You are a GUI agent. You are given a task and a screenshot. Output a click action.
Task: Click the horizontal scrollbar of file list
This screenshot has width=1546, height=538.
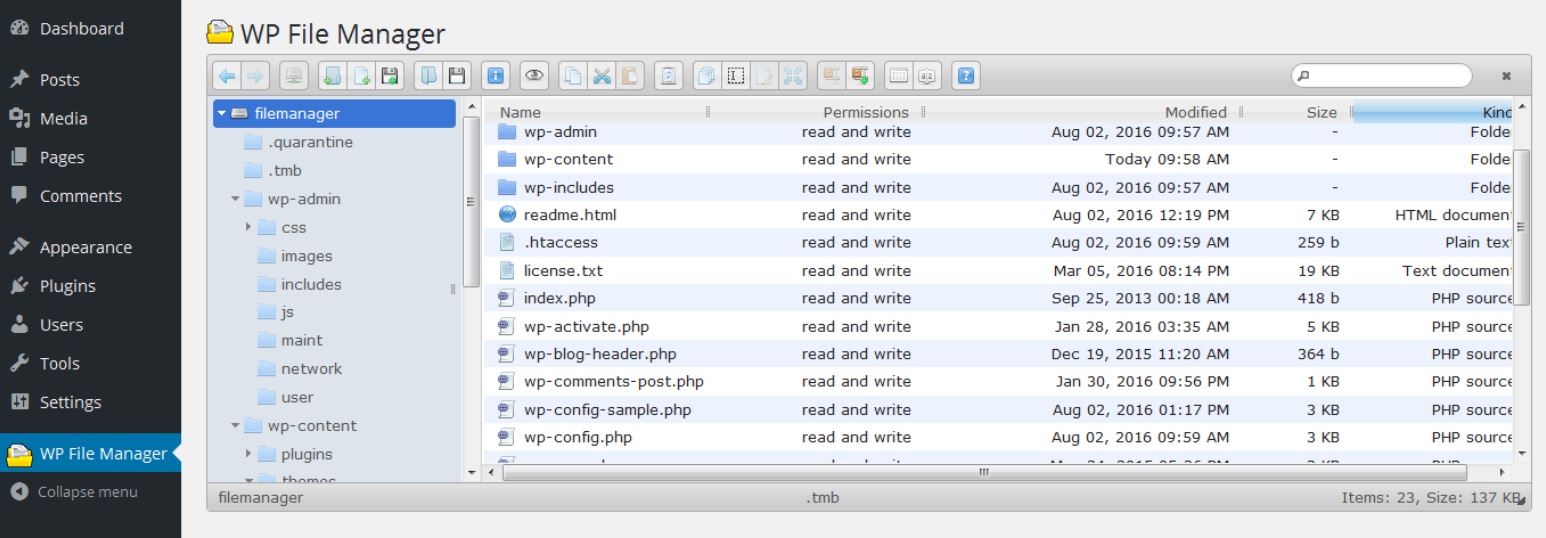click(x=984, y=472)
